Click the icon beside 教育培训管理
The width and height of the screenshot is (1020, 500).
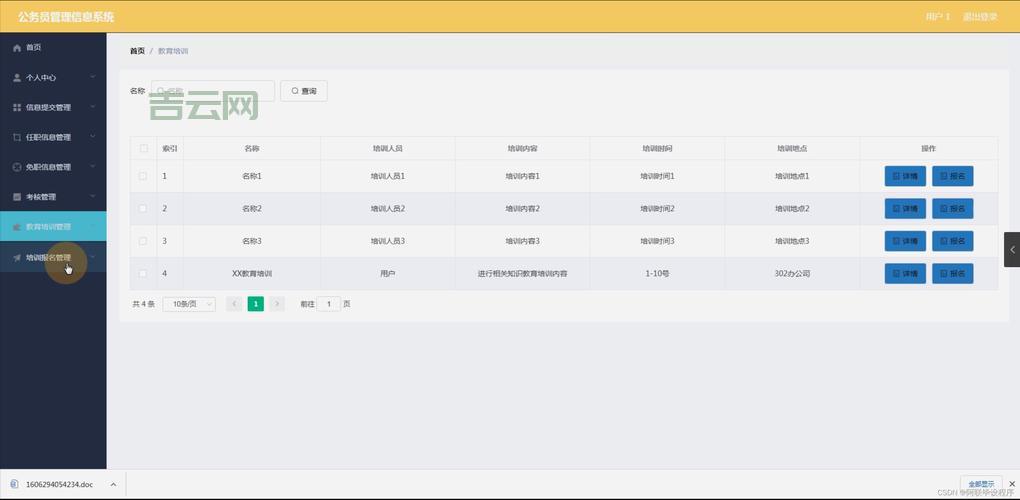click(x=16, y=227)
